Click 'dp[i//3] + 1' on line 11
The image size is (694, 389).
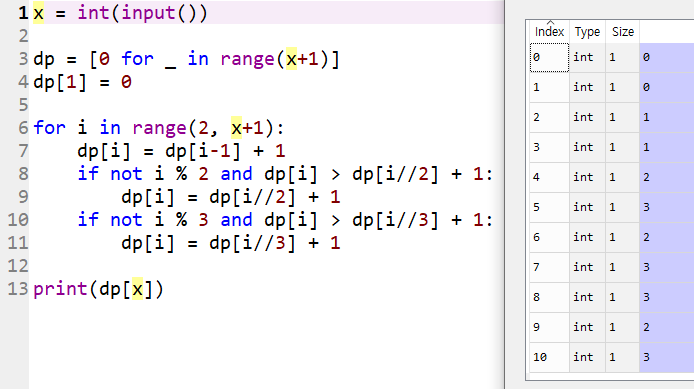(x=274, y=243)
